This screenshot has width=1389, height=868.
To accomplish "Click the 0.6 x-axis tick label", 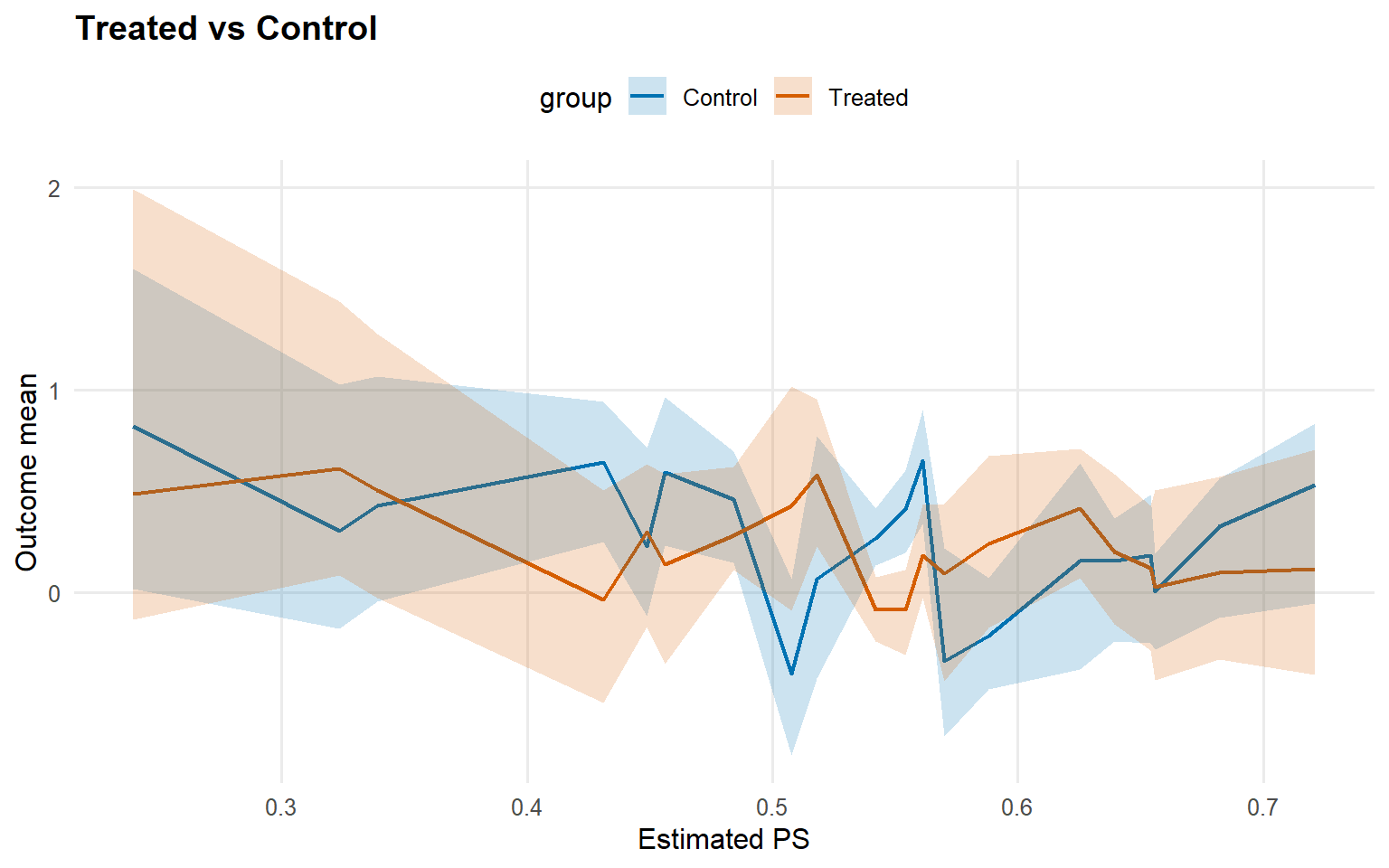I will 1017,807.
